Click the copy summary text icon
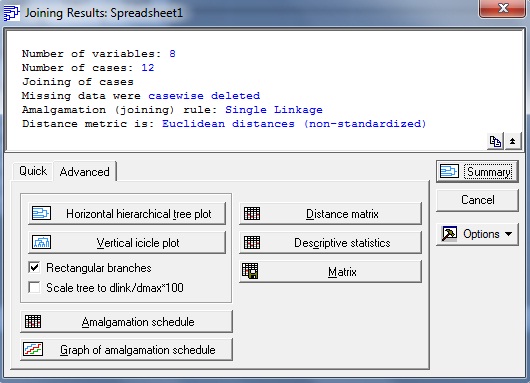The height and width of the screenshot is (383, 530). [x=495, y=141]
